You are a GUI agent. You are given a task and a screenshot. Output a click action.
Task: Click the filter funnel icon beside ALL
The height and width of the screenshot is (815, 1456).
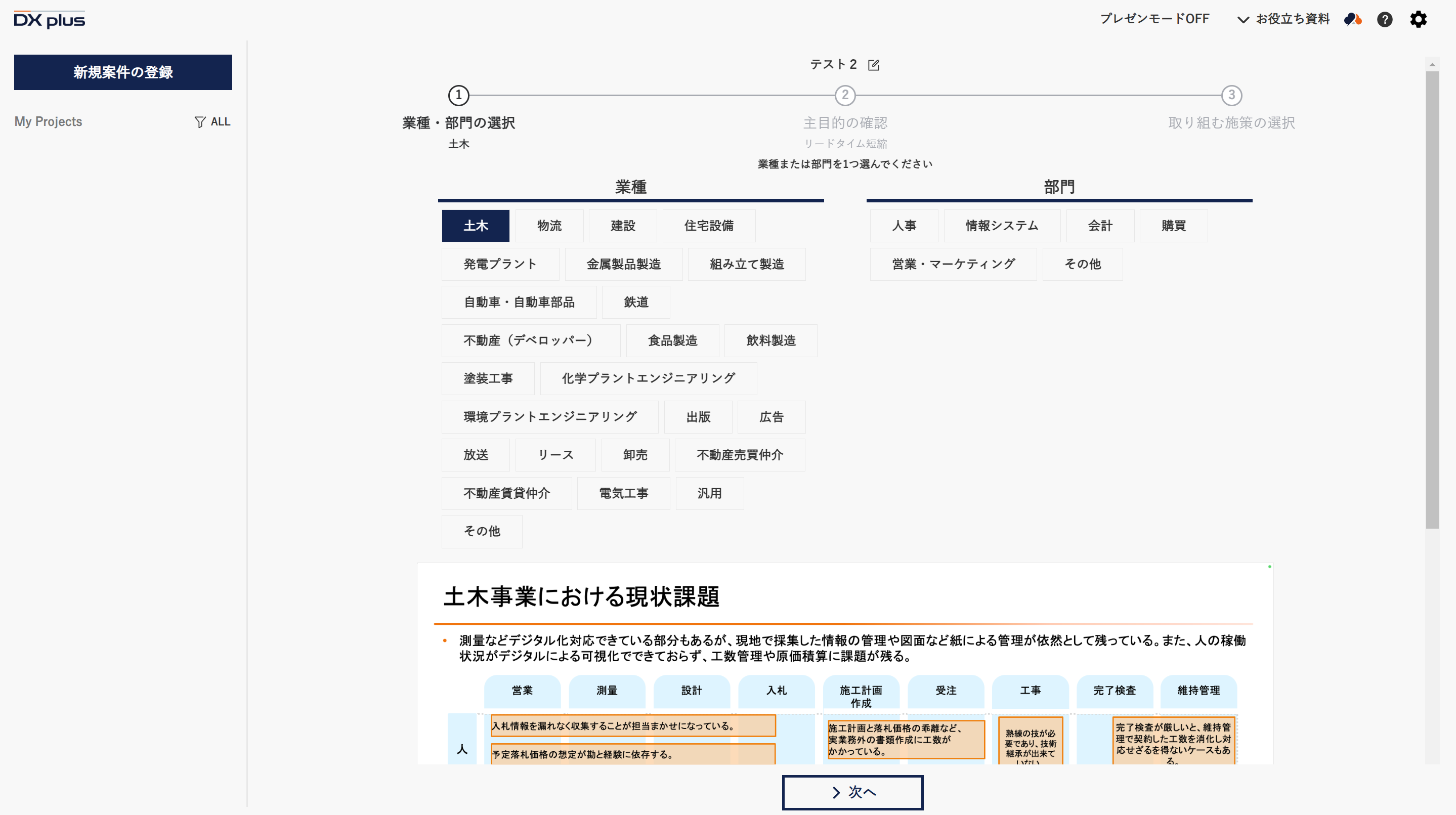[x=199, y=122]
